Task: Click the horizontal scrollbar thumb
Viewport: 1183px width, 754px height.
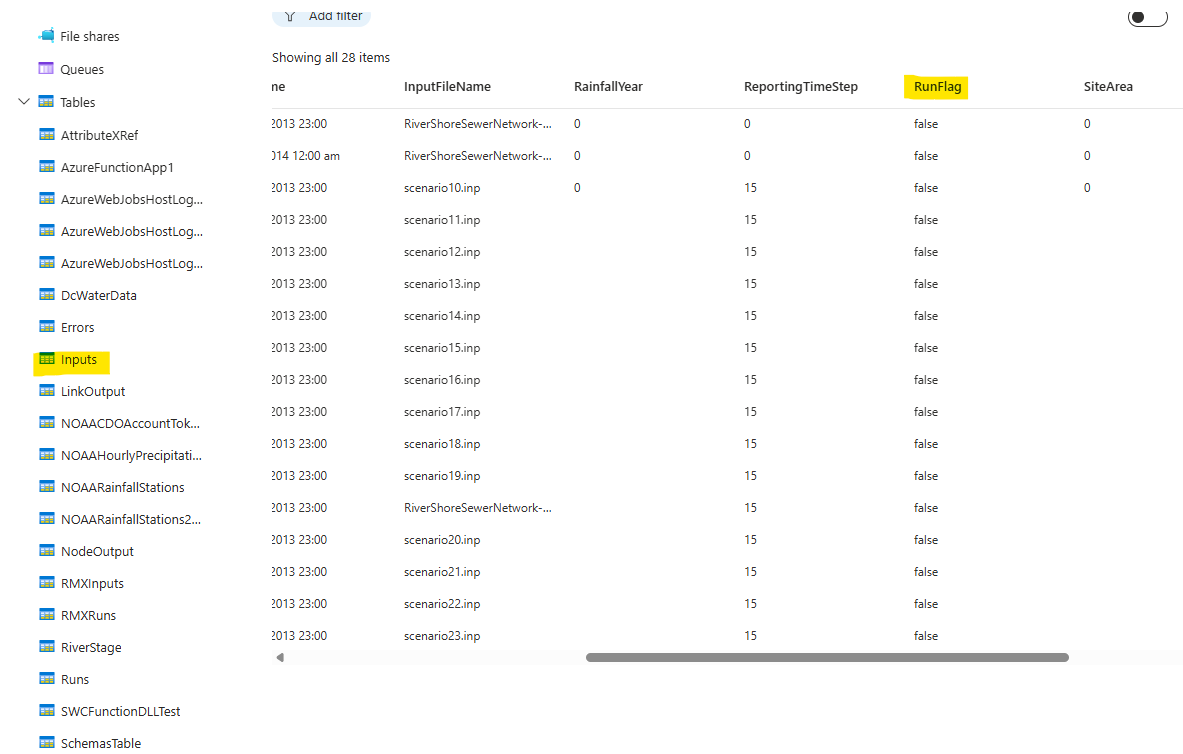Action: click(827, 657)
